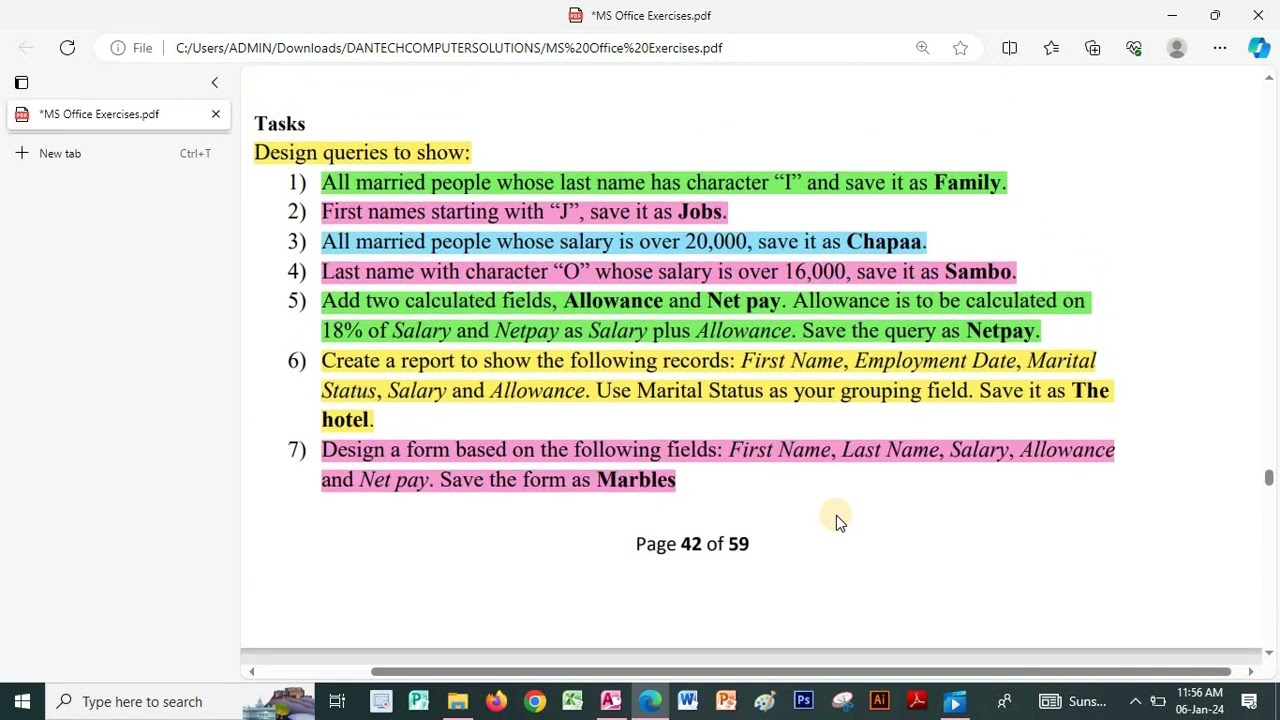1280x720 pixels.
Task: Click the vertical scrollbar thumb
Action: tap(1269, 478)
